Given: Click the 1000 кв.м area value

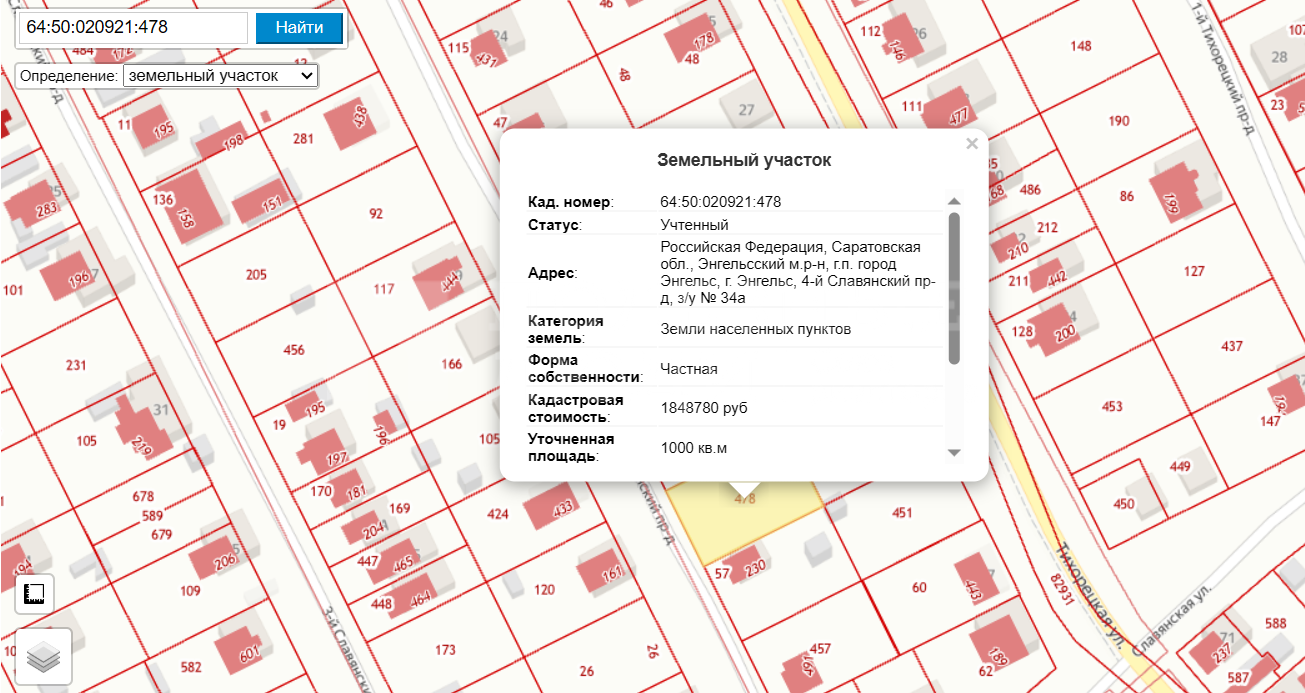Looking at the screenshot, I should coord(694,447).
